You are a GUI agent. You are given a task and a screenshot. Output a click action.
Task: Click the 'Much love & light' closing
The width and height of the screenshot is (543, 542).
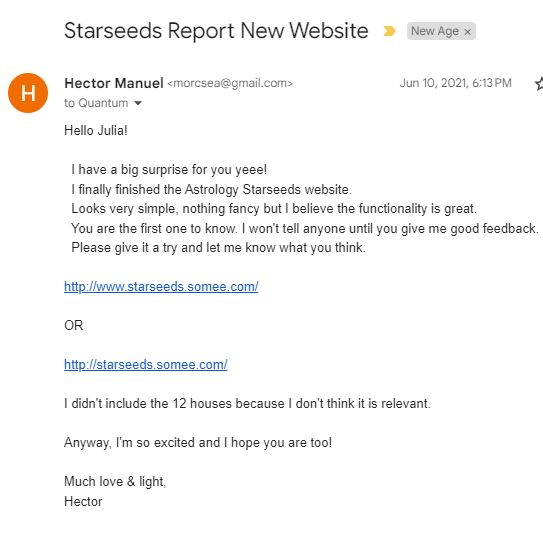point(115,481)
